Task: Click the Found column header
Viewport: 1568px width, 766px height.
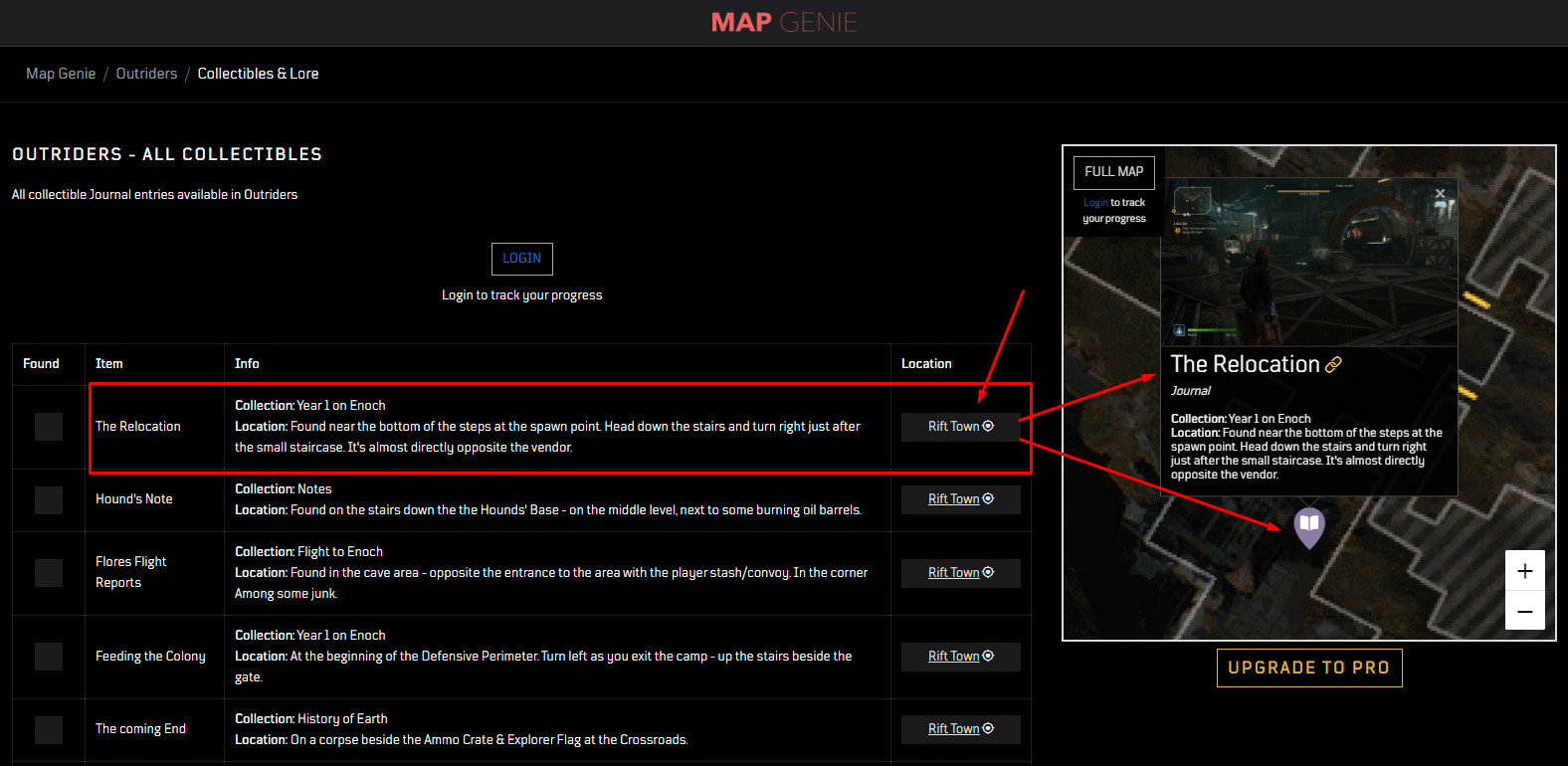Action: pos(41,364)
